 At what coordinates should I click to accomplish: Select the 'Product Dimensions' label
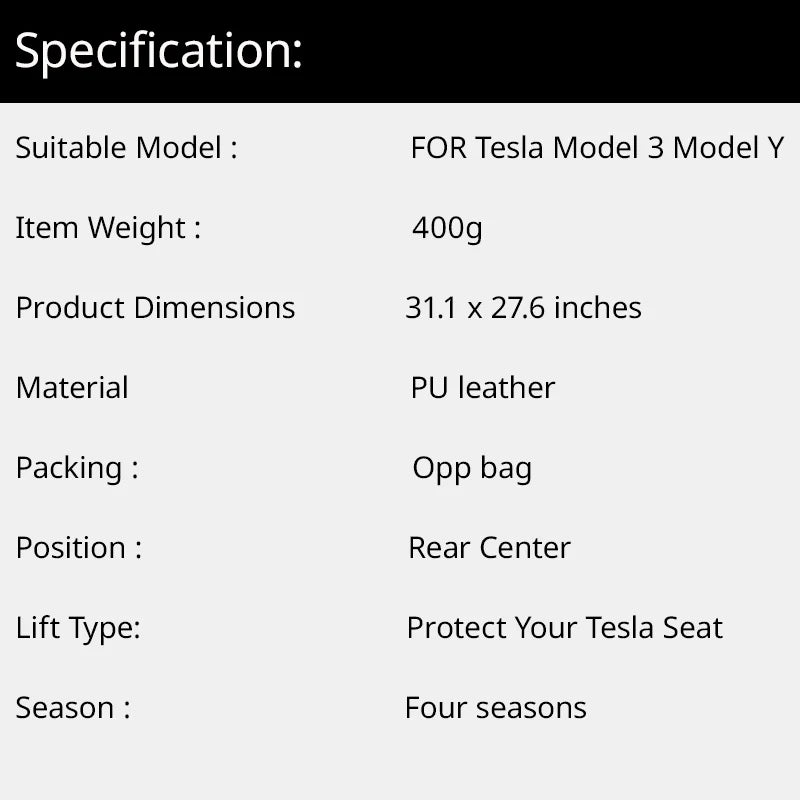155,308
